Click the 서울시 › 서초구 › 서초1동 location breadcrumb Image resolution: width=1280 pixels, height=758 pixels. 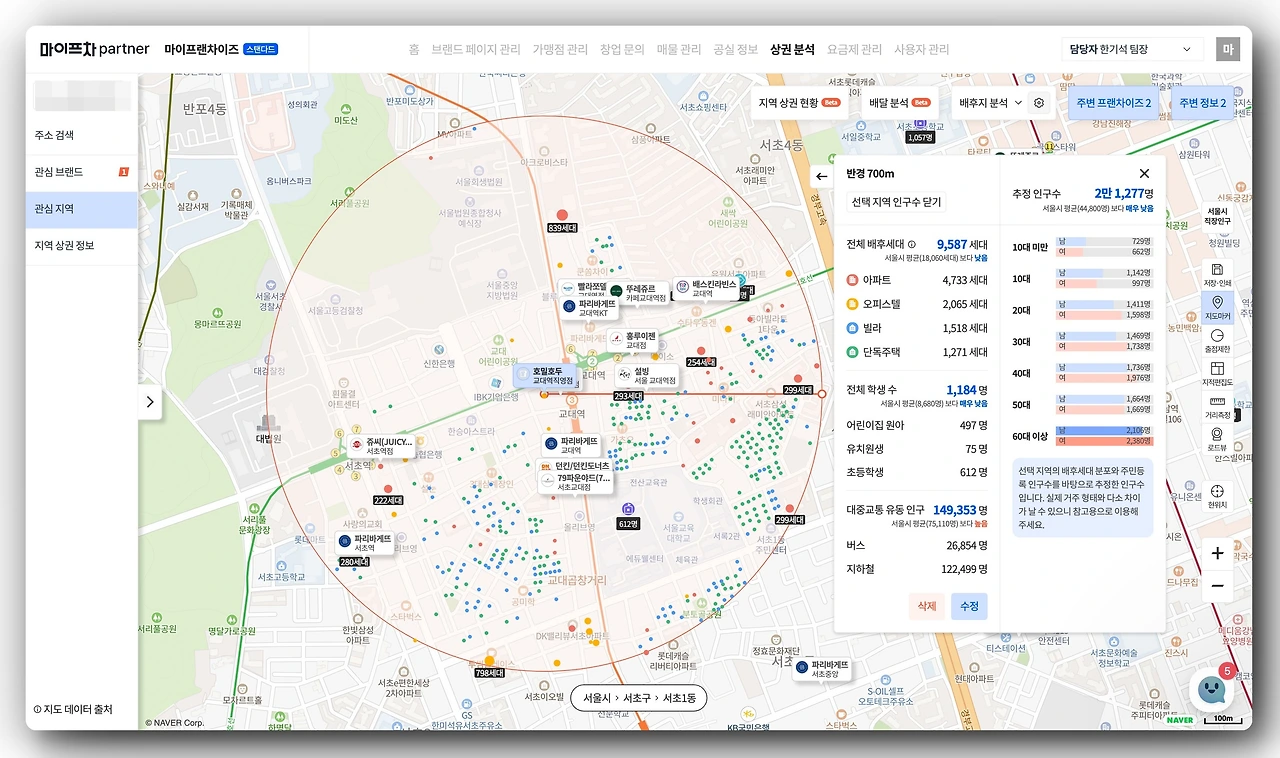(x=638, y=698)
